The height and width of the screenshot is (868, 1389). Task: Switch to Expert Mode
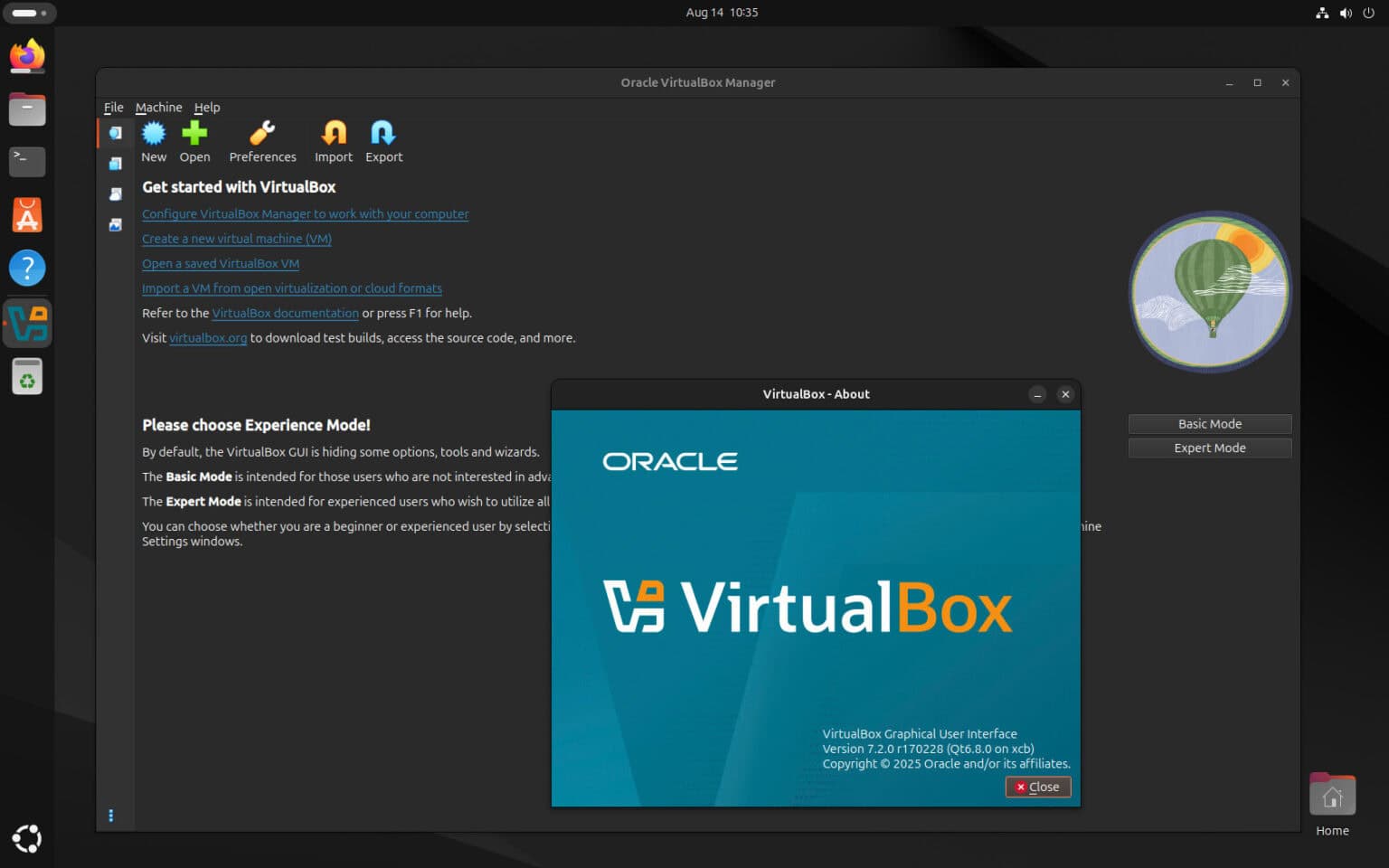coord(1209,448)
